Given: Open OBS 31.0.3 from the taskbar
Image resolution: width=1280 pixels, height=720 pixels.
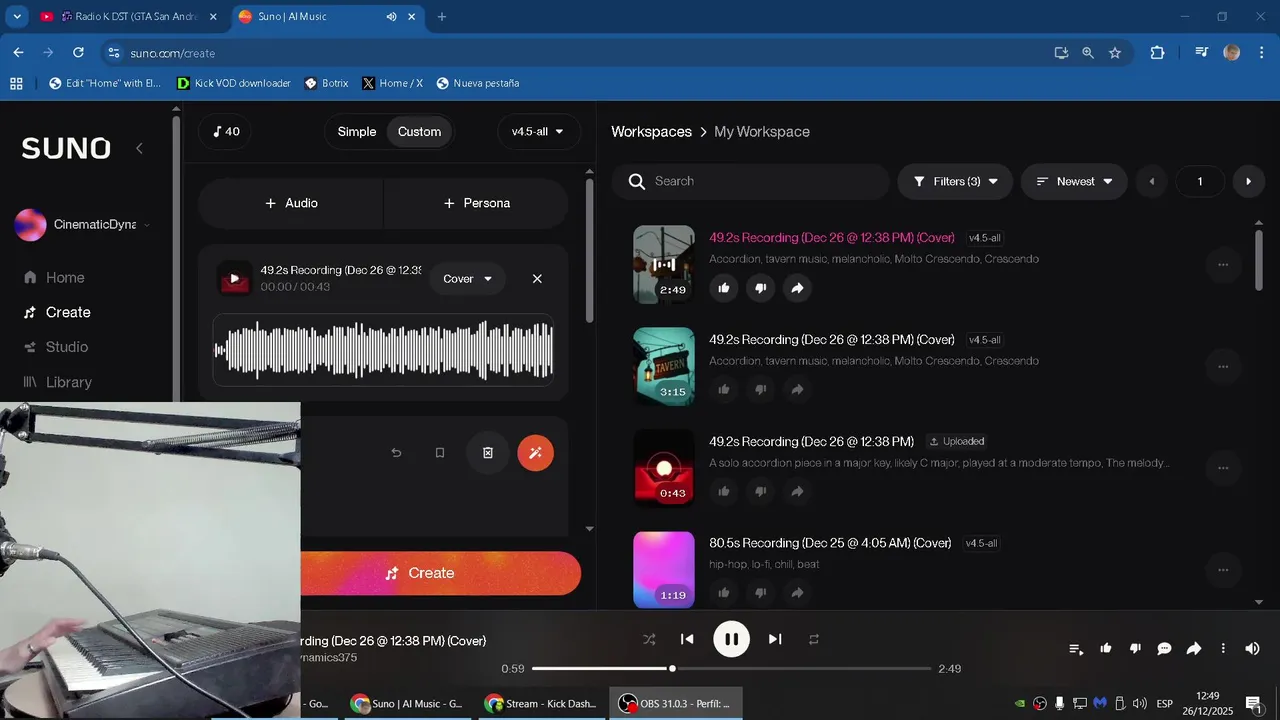Looking at the screenshot, I should pyautogui.click(x=676, y=703).
